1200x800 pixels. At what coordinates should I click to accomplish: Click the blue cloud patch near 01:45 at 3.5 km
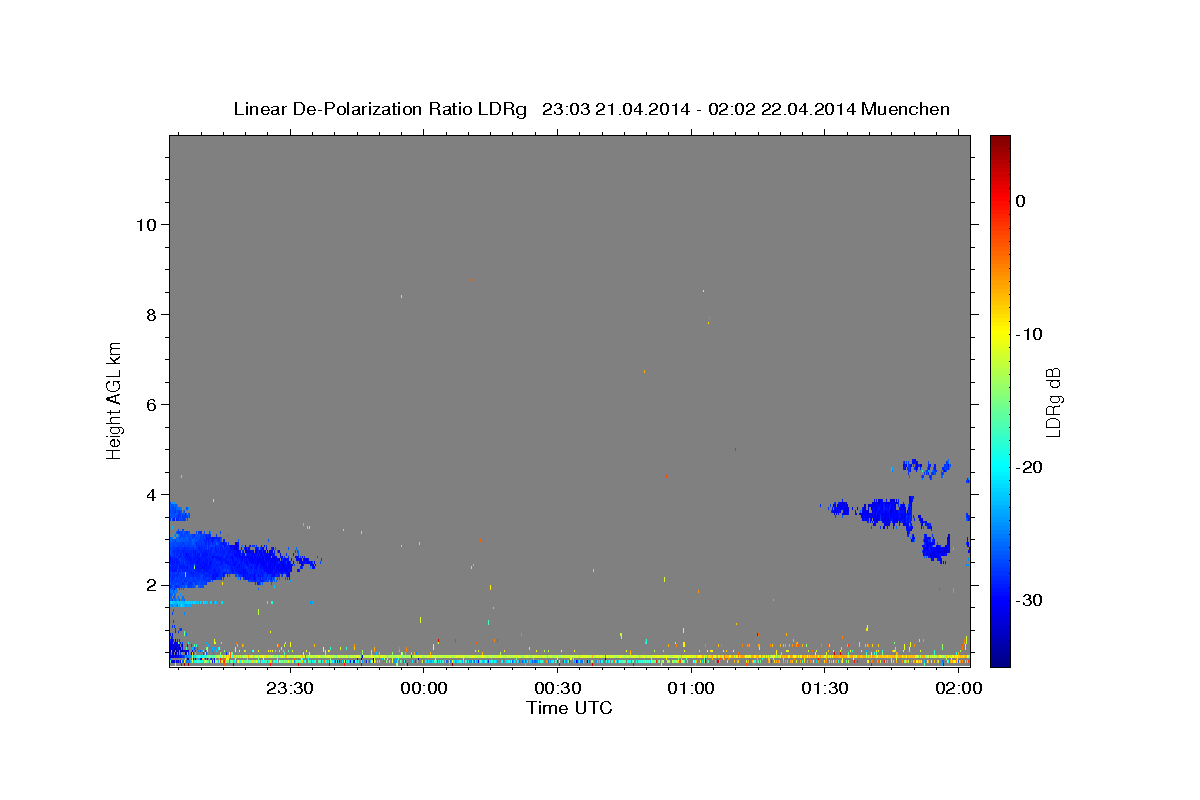(888, 512)
